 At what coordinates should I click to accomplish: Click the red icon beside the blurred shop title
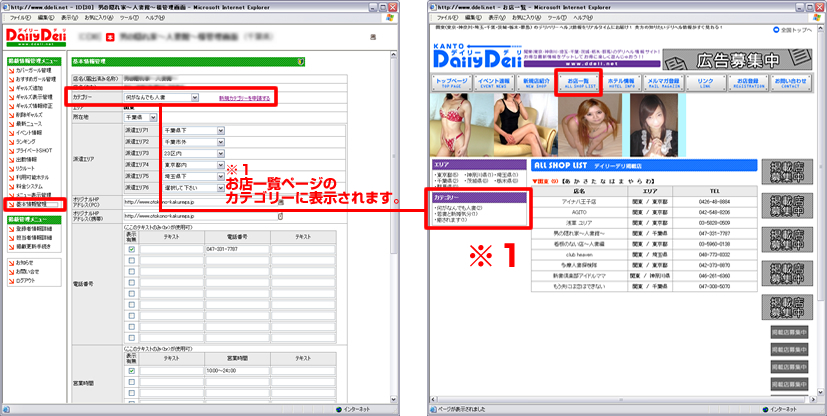[x=110, y=37]
